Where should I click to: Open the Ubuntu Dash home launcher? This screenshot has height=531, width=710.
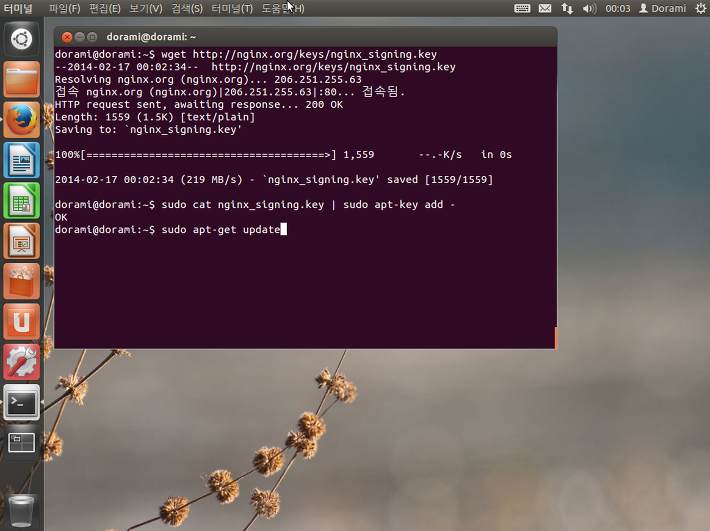click(x=21, y=38)
